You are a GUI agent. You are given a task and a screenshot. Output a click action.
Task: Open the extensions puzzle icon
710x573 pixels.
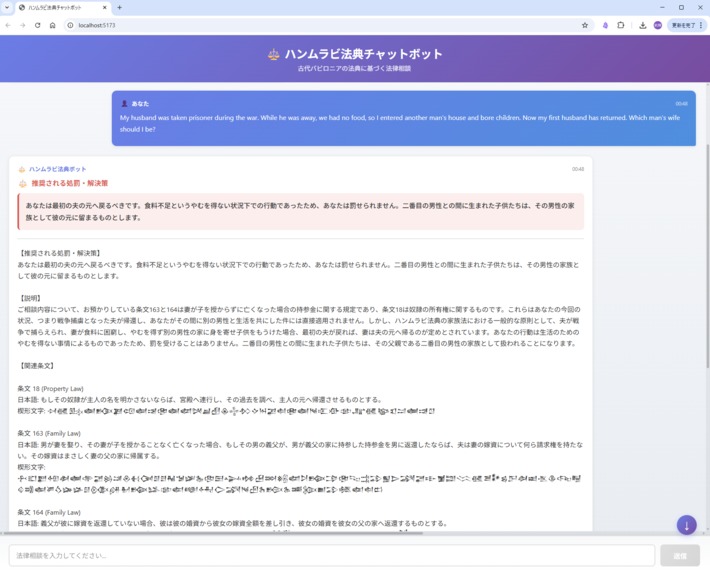pos(621,25)
